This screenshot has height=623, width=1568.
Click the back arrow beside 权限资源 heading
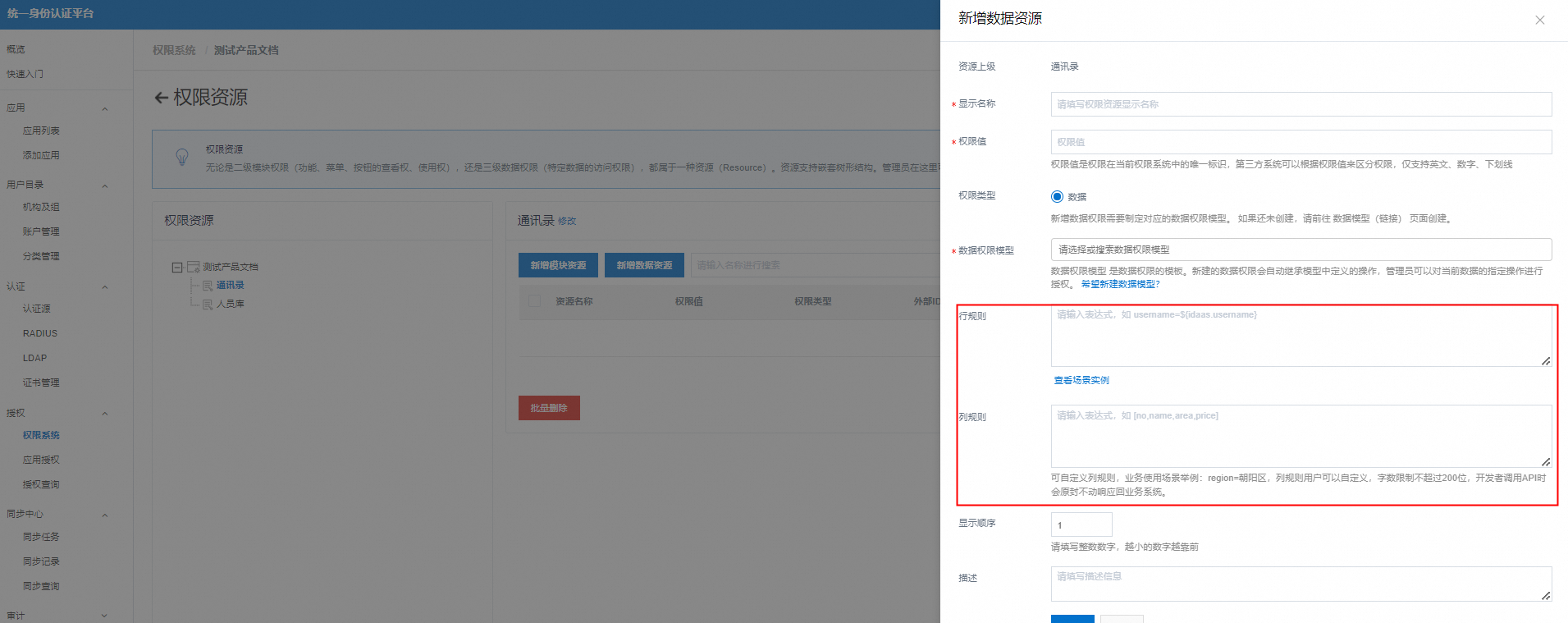pyautogui.click(x=161, y=98)
